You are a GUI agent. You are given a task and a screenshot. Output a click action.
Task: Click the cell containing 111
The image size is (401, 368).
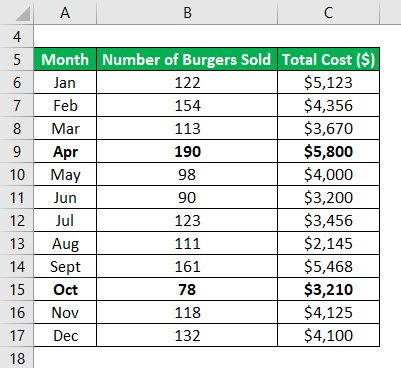(187, 243)
